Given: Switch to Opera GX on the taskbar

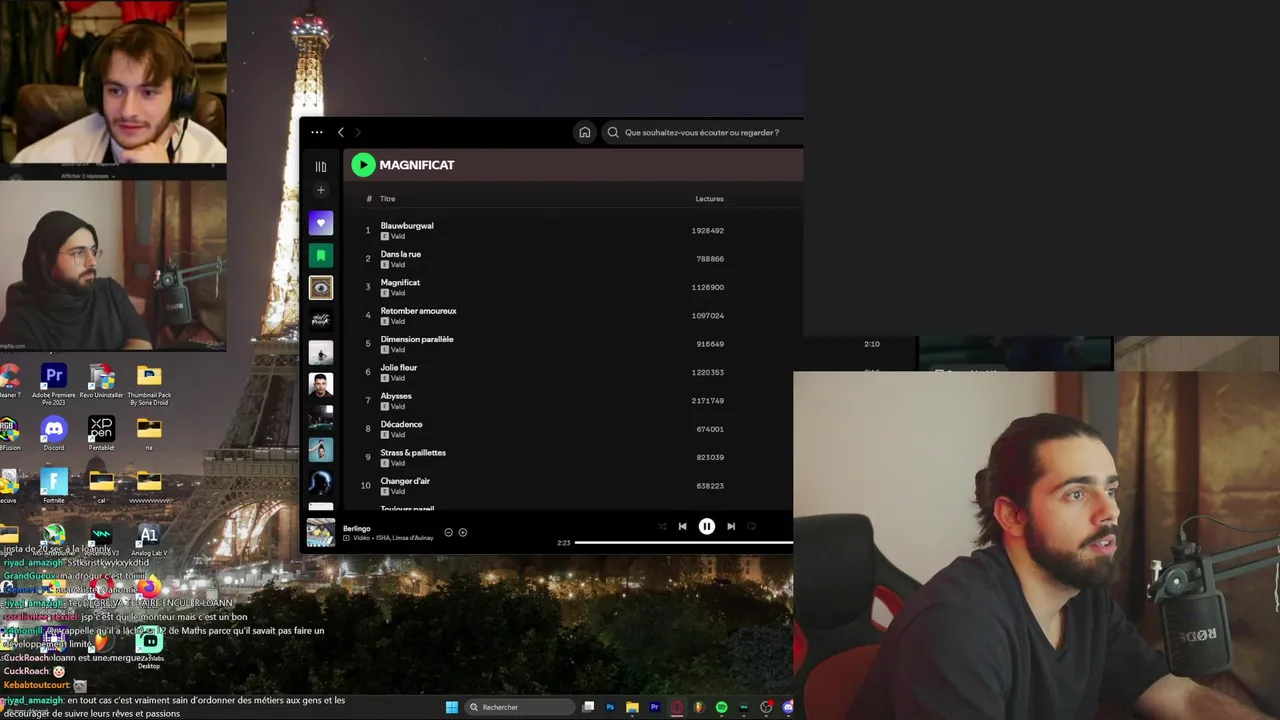Looking at the screenshot, I should (677, 707).
